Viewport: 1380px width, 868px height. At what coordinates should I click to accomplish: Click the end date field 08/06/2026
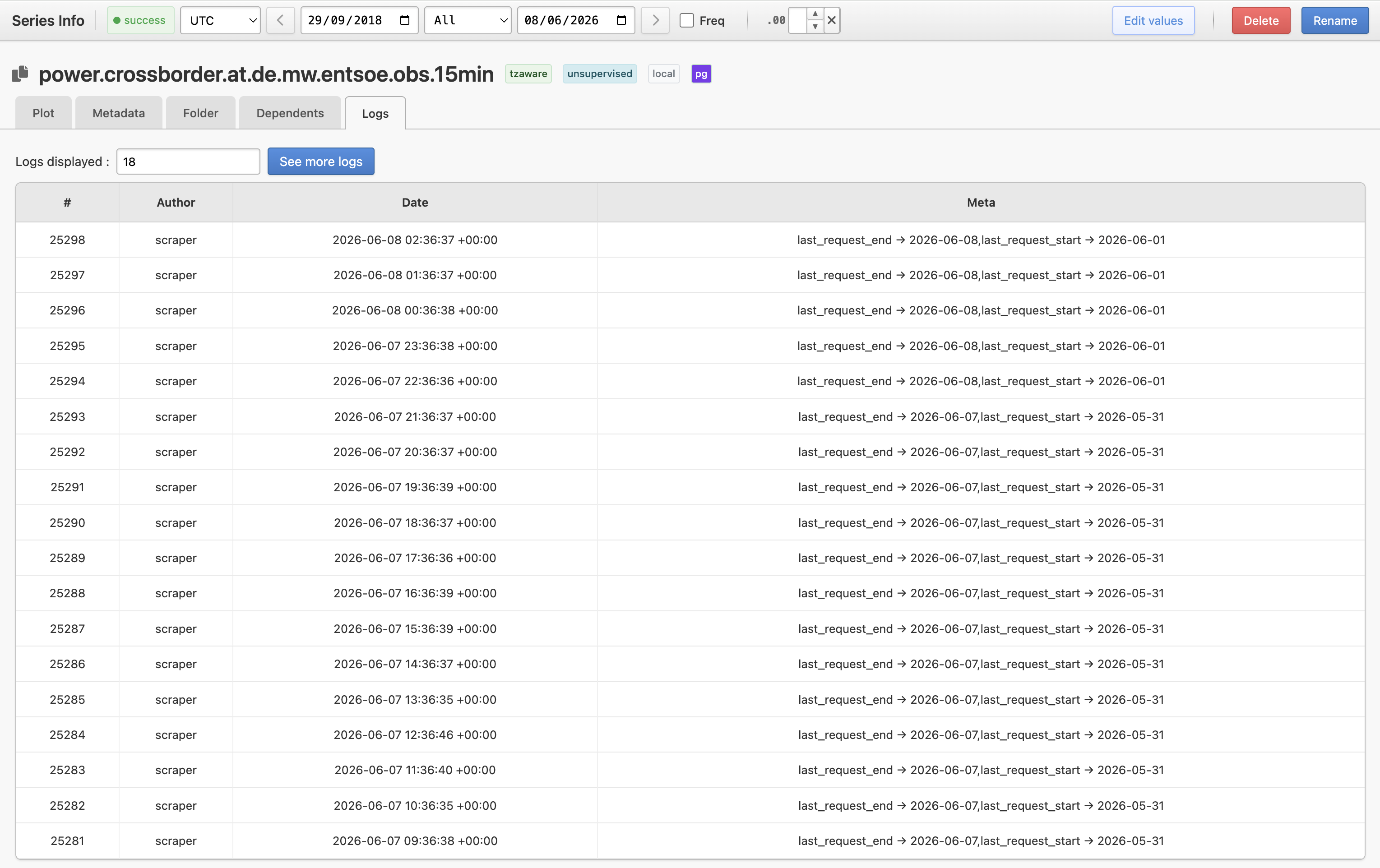point(576,21)
